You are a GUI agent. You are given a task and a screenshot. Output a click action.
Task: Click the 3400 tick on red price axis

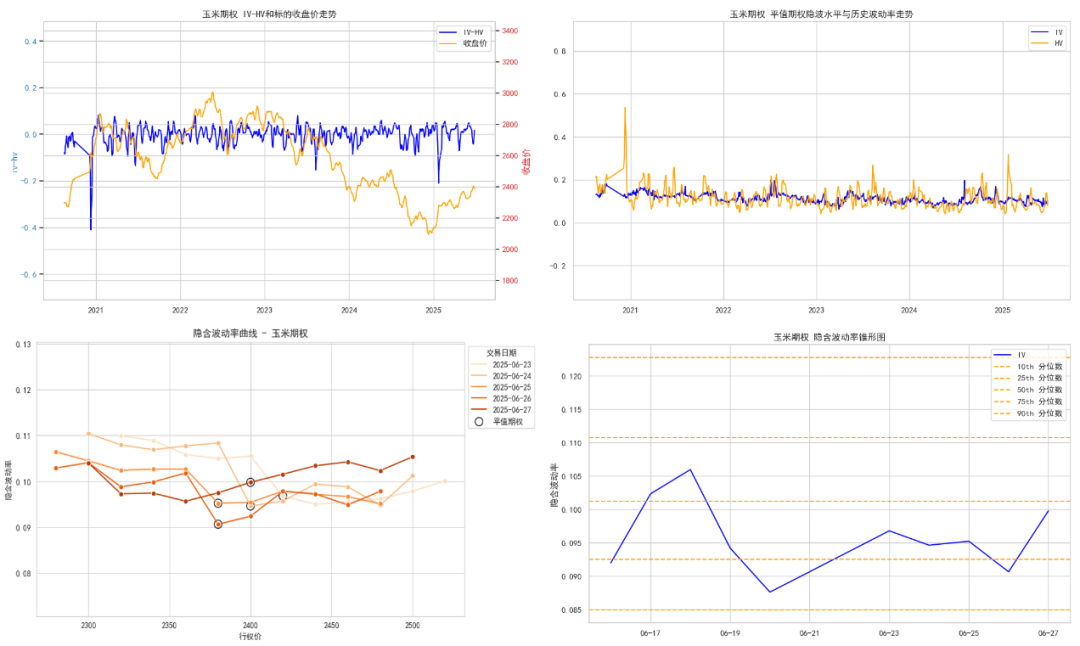tap(510, 31)
